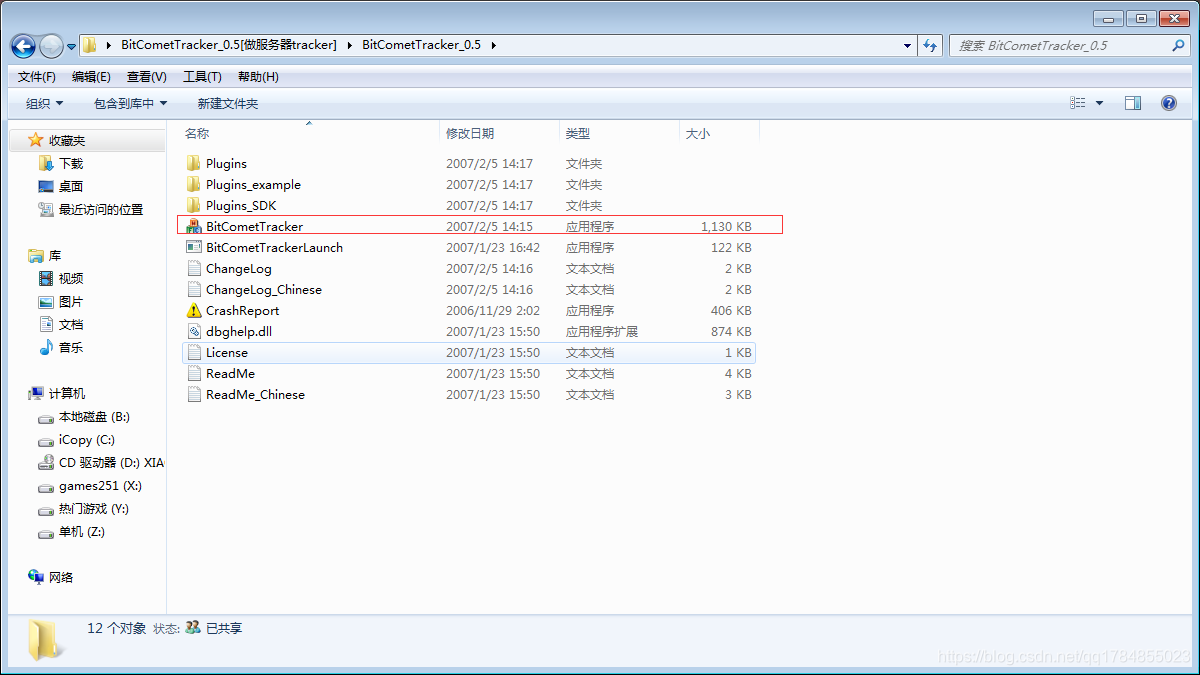Select 文档 library
This screenshot has height=675, width=1200.
pyautogui.click(x=71, y=324)
